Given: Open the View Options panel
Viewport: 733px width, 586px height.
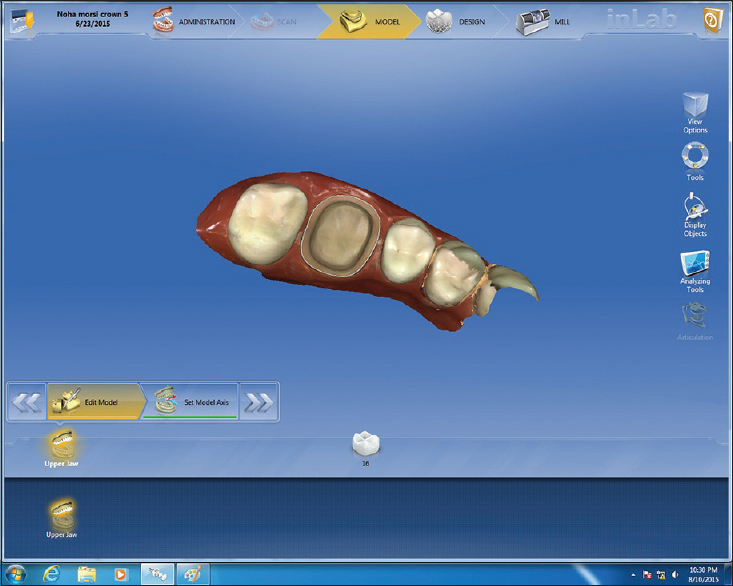Looking at the screenshot, I should coord(695,108).
